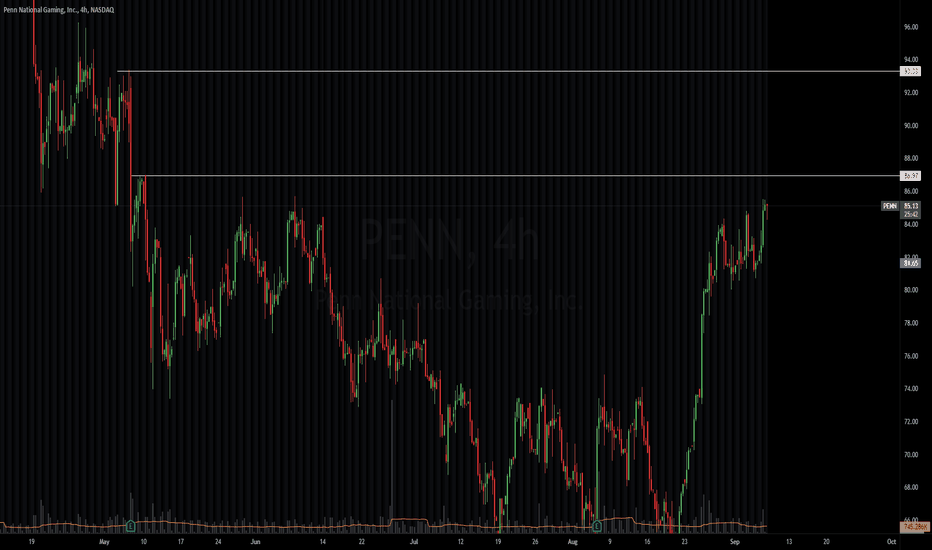Click 70.00 on the price axis
The width and height of the screenshot is (932, 550).
[911, 455]
